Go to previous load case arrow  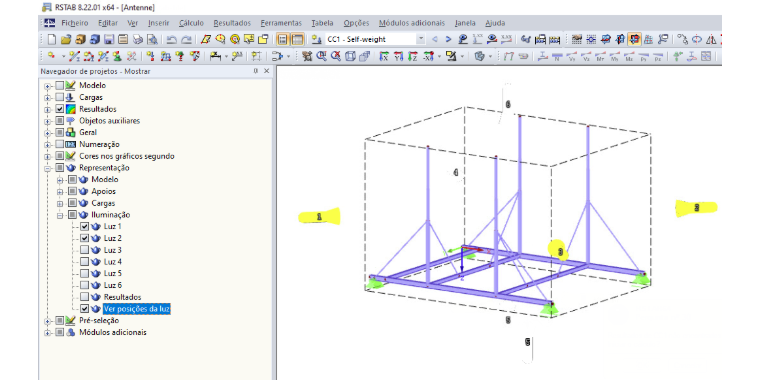(x=435, y=39)
